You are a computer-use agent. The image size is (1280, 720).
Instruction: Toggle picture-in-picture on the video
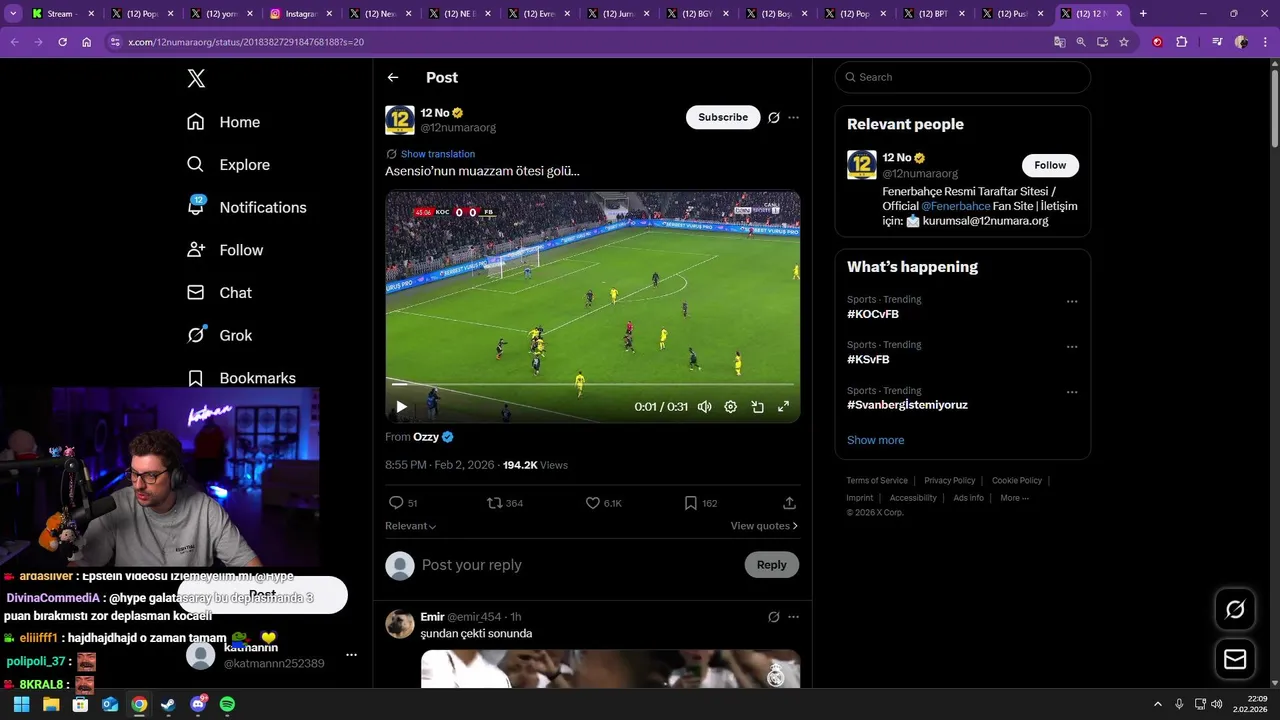pyautogui.click(x=757, y=407)
